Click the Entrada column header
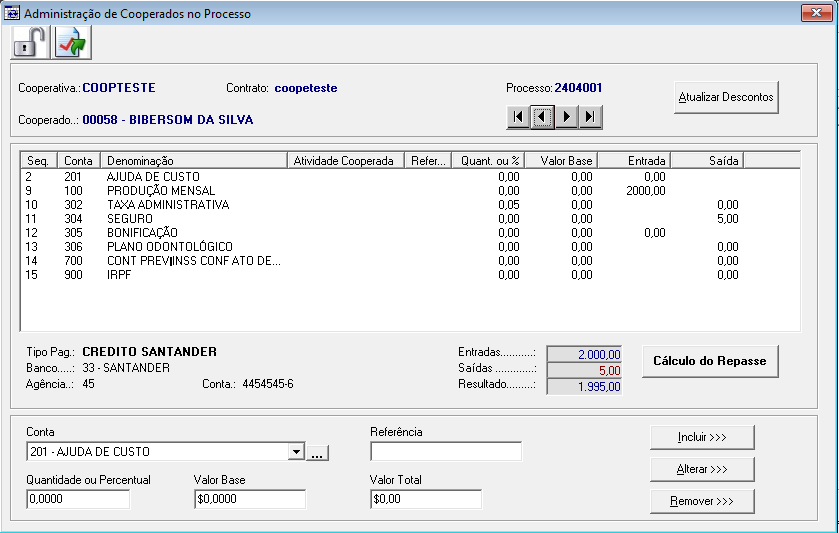This screenshot has height=533, width=839. coord(634,161)
